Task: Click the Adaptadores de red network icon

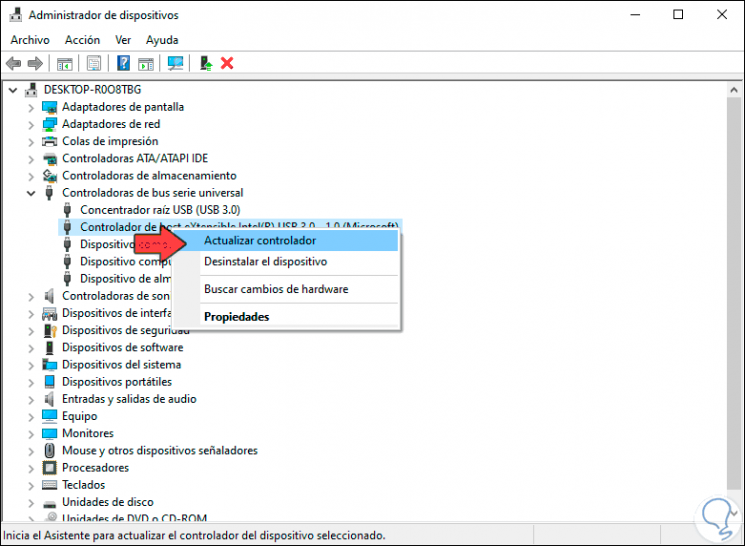Action: click(49, 125)
